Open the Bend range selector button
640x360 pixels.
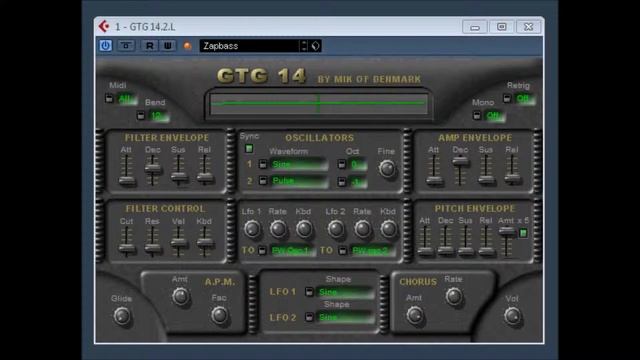tap(141, 116)
